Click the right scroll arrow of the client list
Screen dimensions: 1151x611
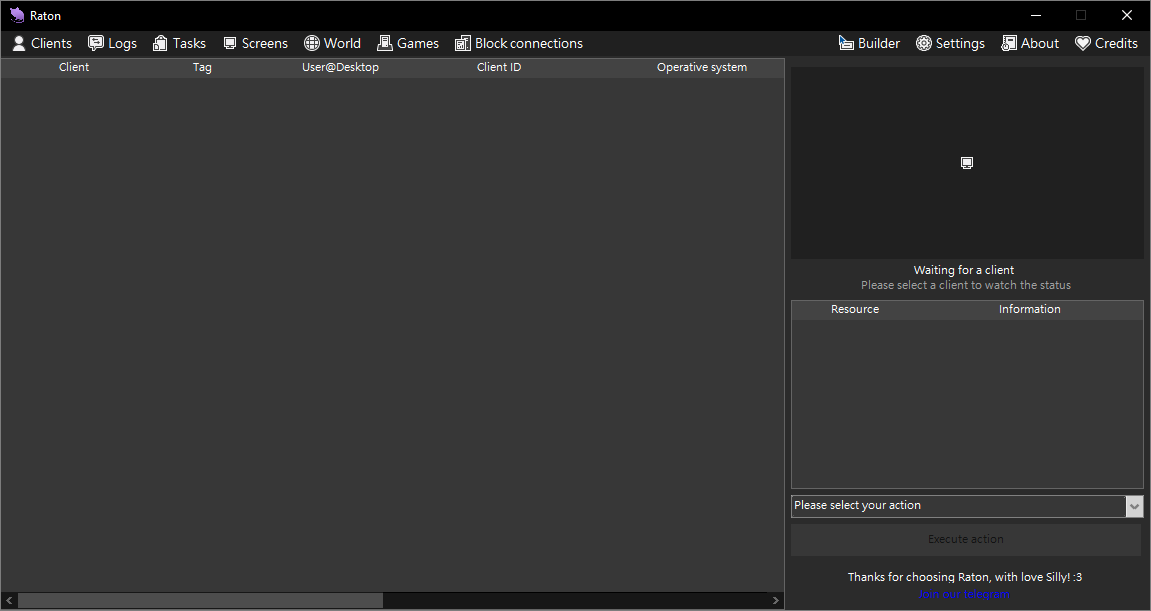point(776,601)
